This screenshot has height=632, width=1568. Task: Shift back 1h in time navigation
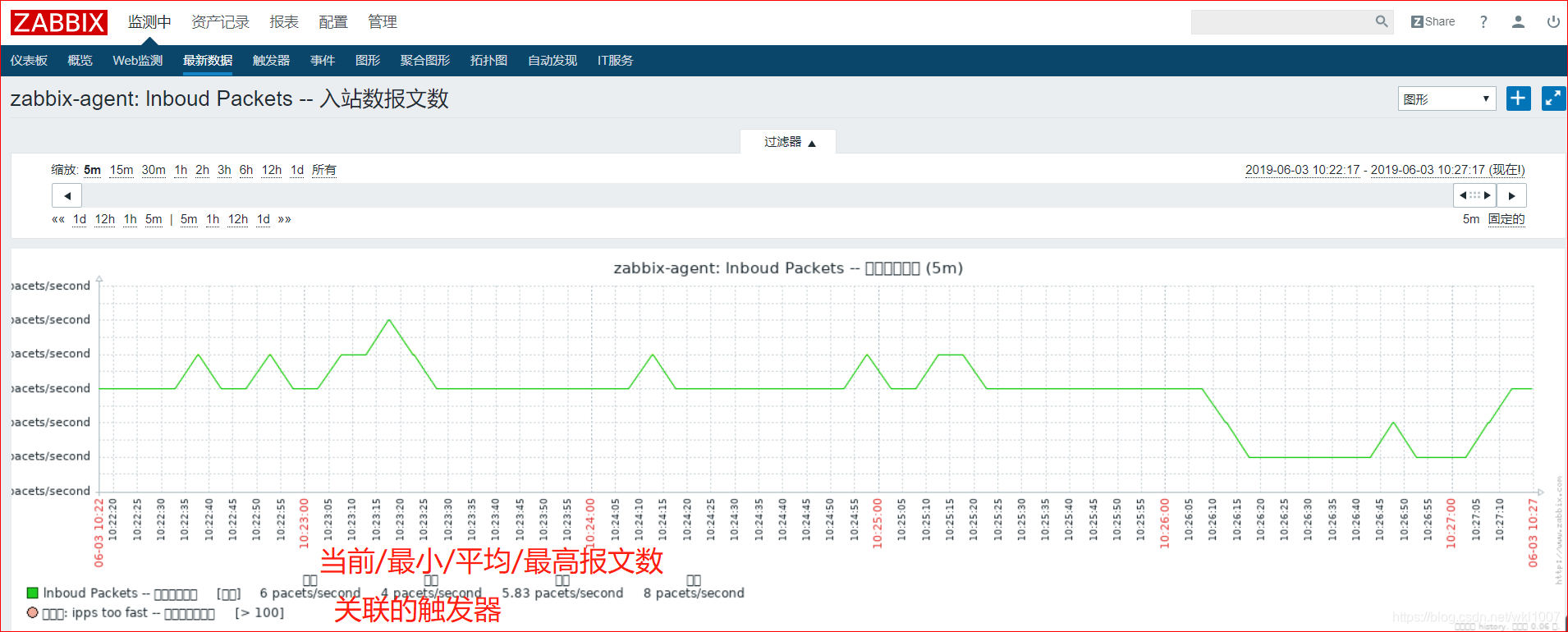(x=131, y=219)
